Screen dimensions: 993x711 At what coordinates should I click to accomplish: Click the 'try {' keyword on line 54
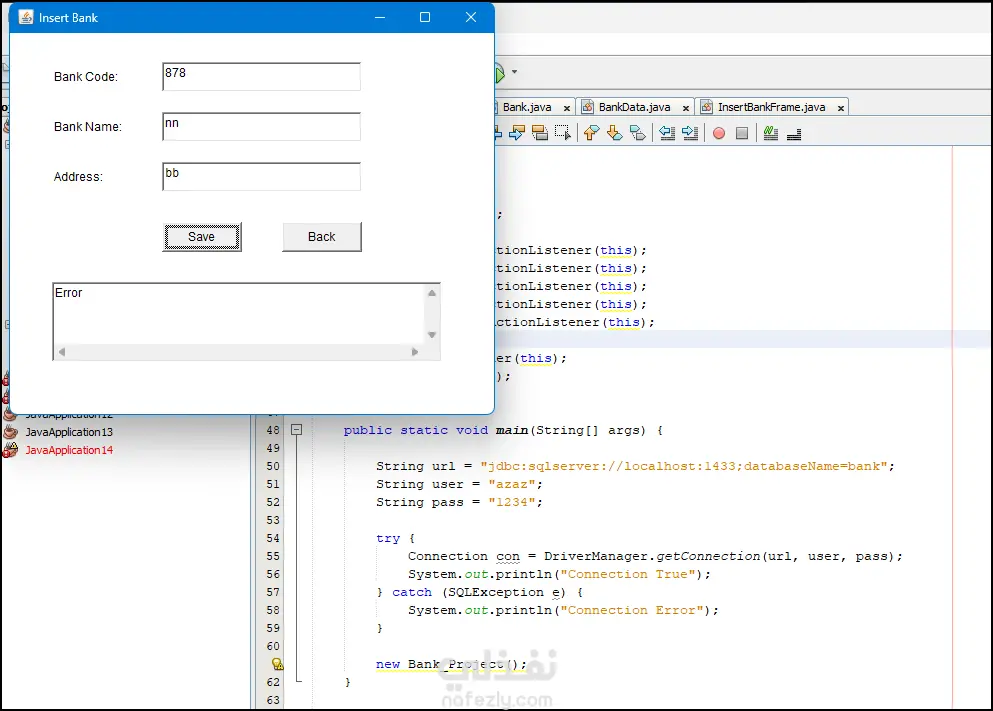(395, 538)
